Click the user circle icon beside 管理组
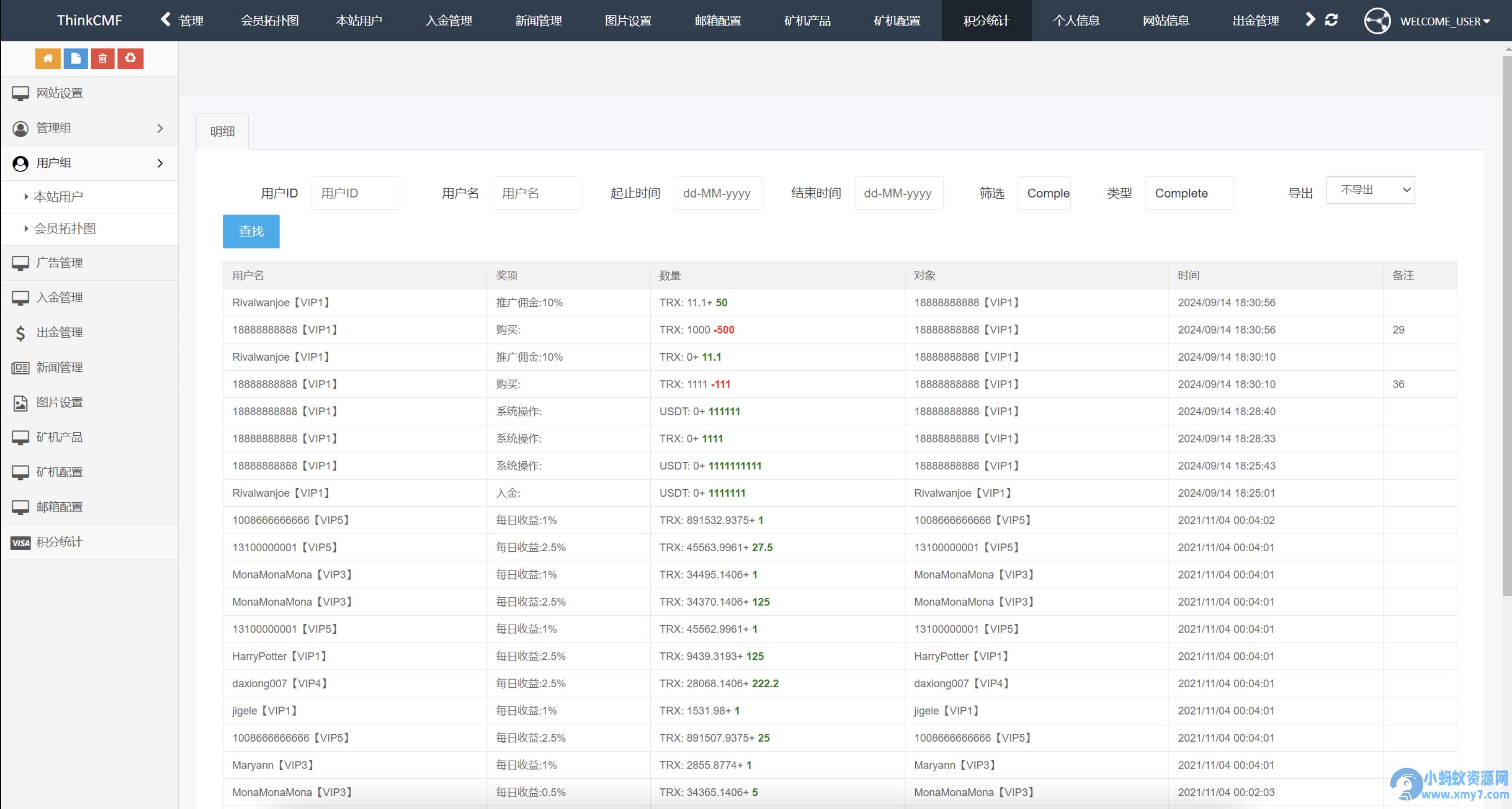The image size is (1512, 809). pos(21,128)
